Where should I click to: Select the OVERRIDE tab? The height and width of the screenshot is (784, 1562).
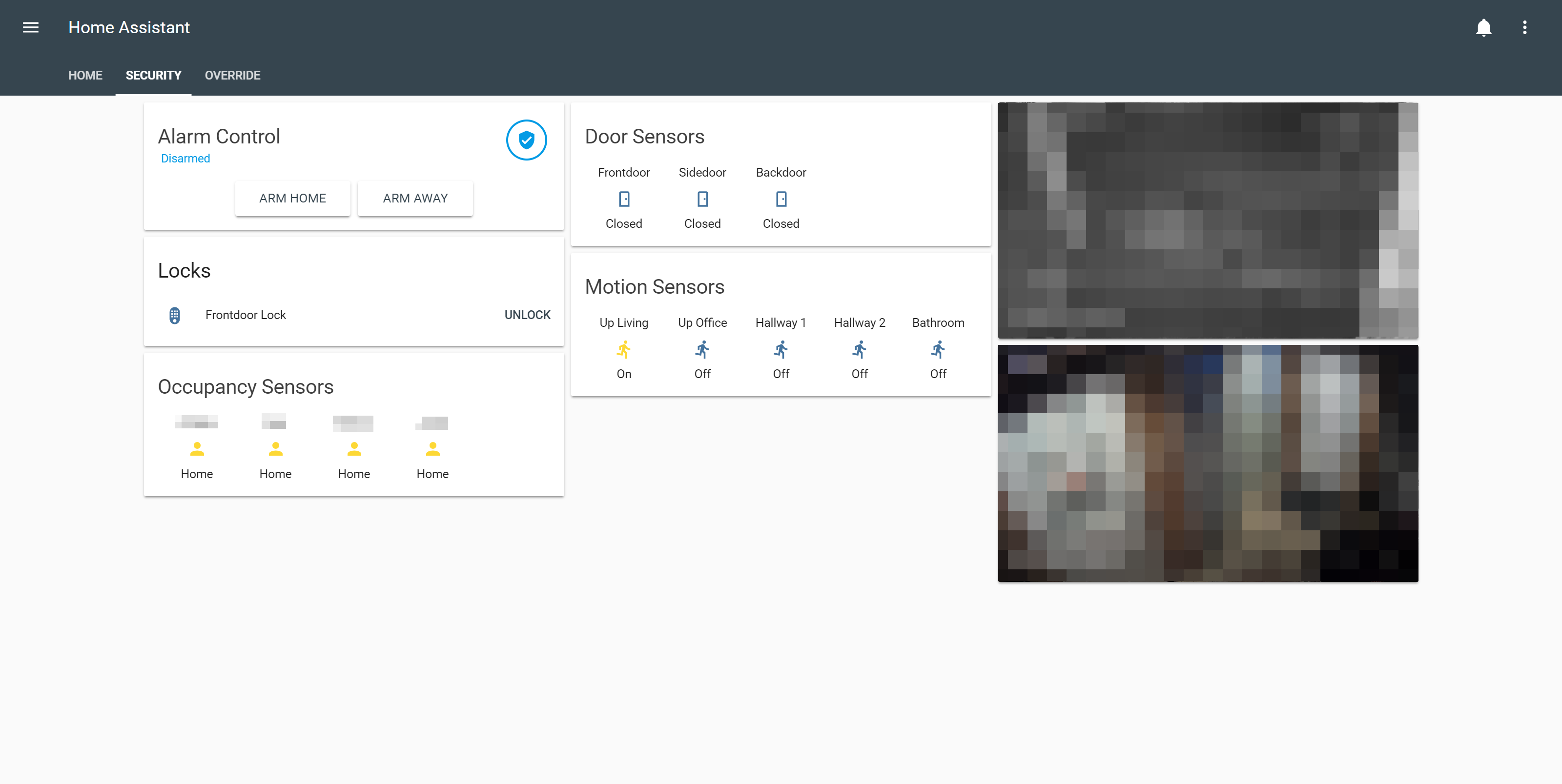232,75
